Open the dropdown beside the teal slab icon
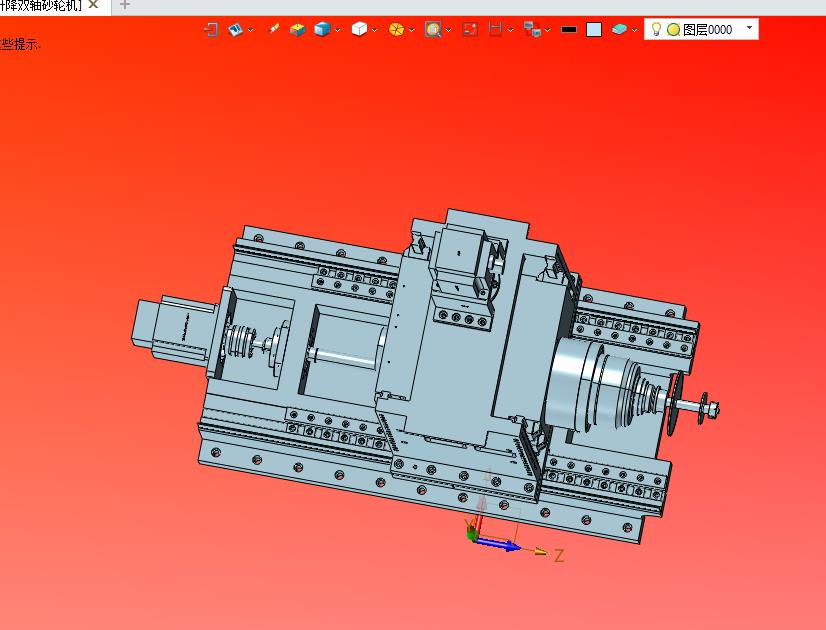 pyautogui.click(x=634, y=30)
